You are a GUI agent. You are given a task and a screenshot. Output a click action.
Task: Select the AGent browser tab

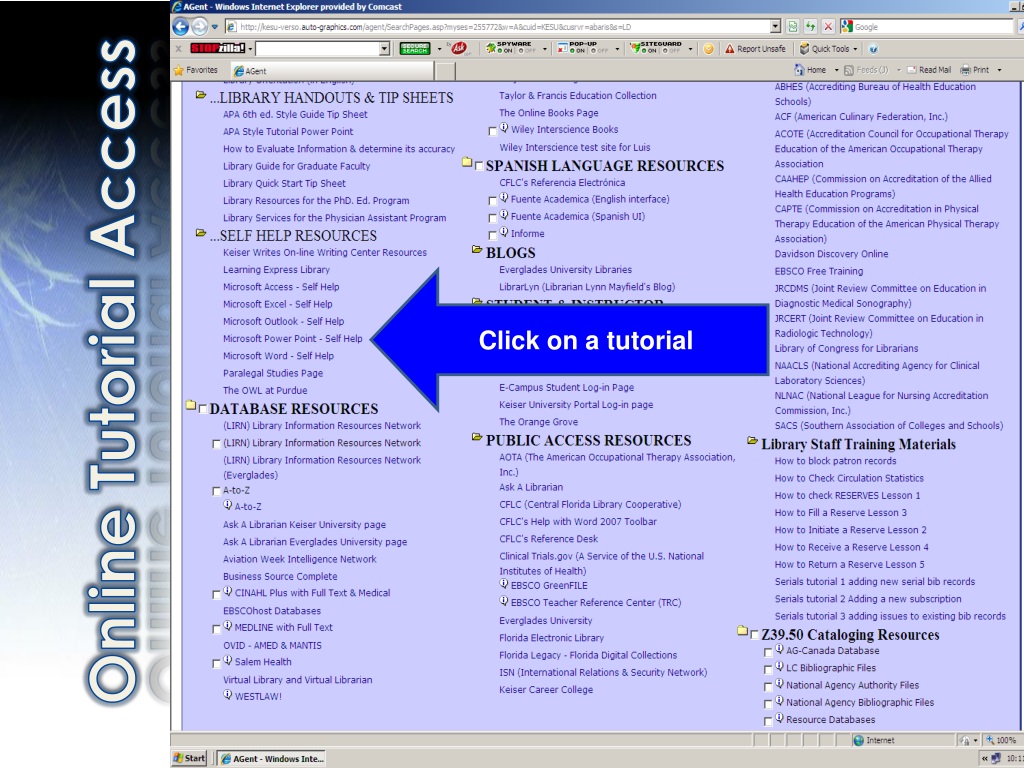tap(331, 71)
